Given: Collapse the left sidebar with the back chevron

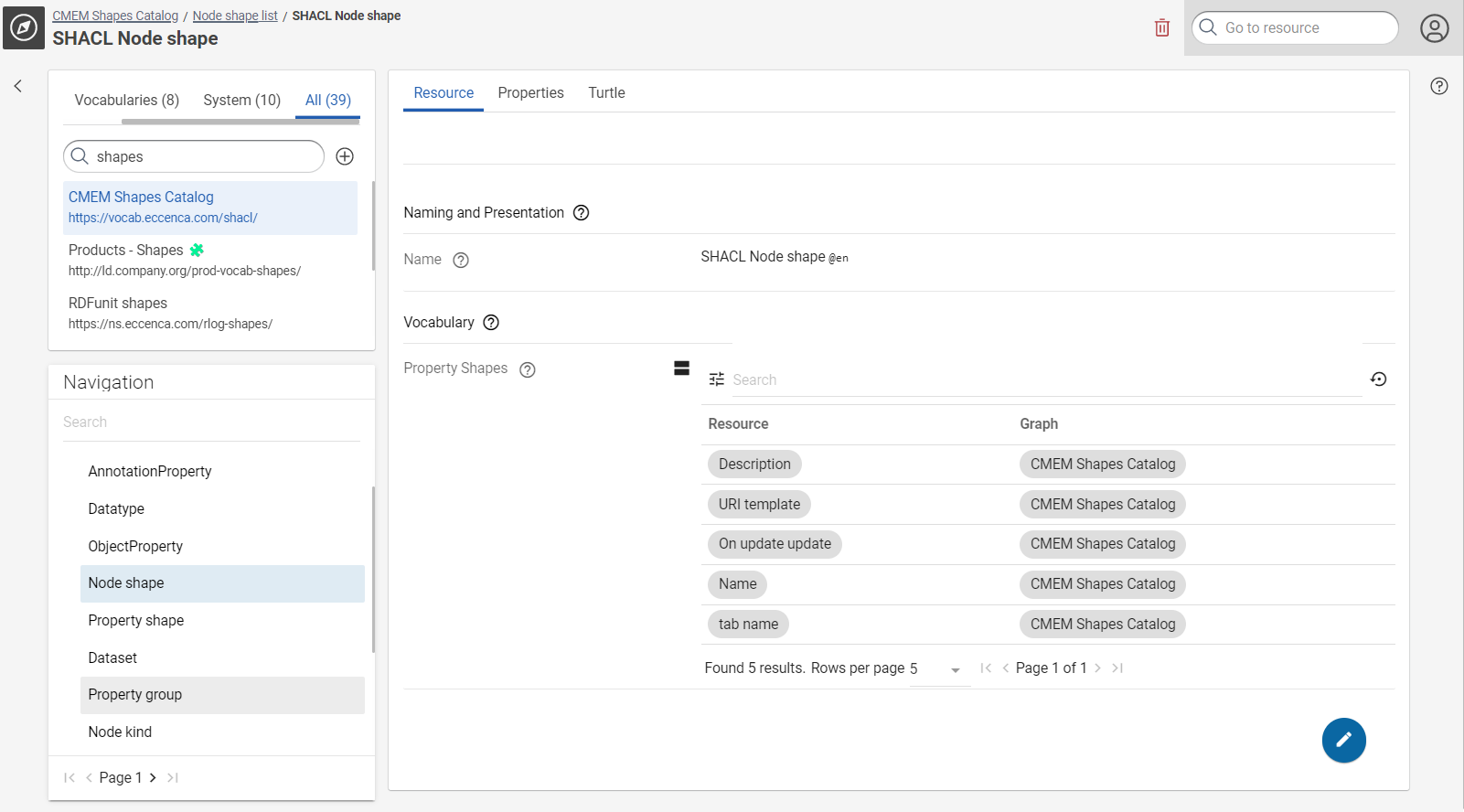Looking at the screenshot, I should pos(17,86).
